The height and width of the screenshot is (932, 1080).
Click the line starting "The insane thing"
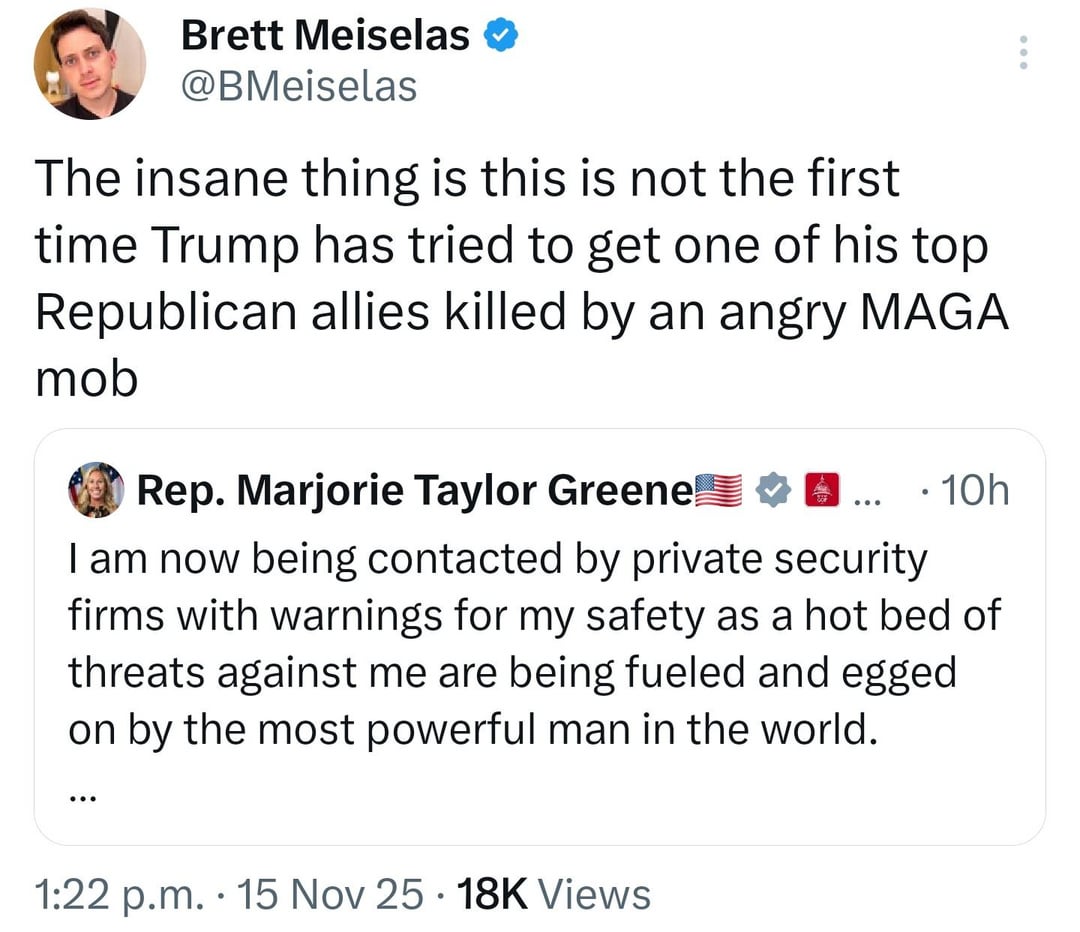[468, 180]
